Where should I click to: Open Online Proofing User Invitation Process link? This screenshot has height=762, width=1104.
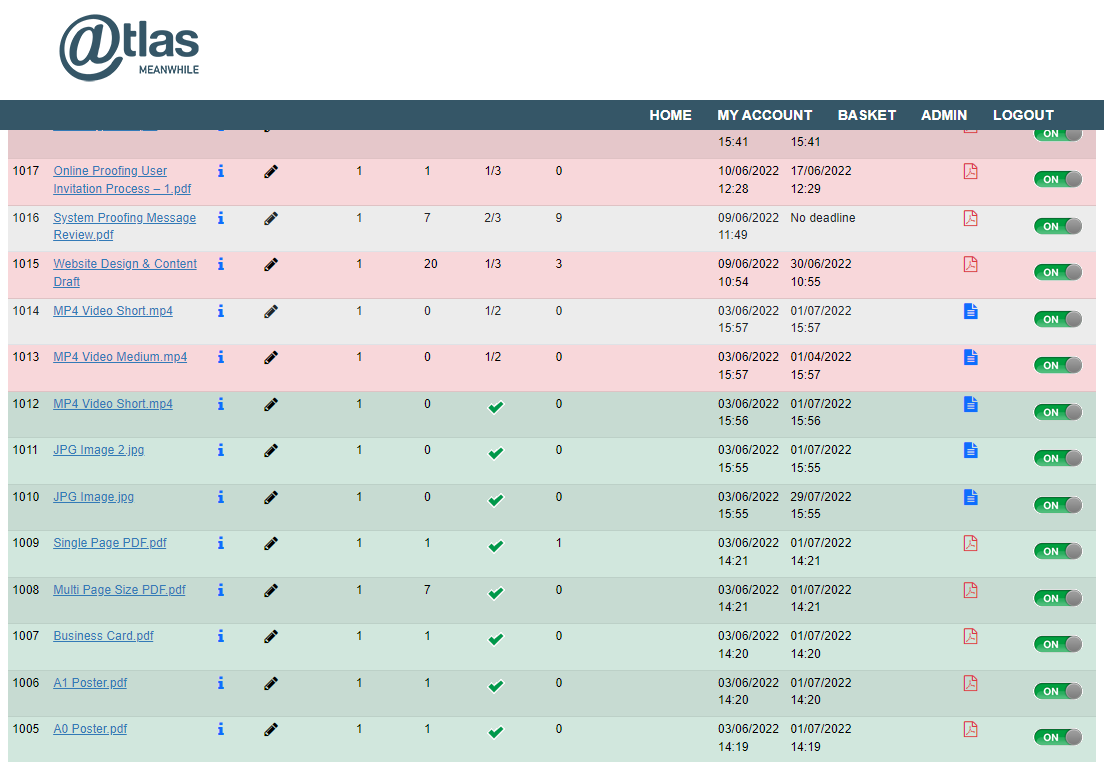(123, 180)
